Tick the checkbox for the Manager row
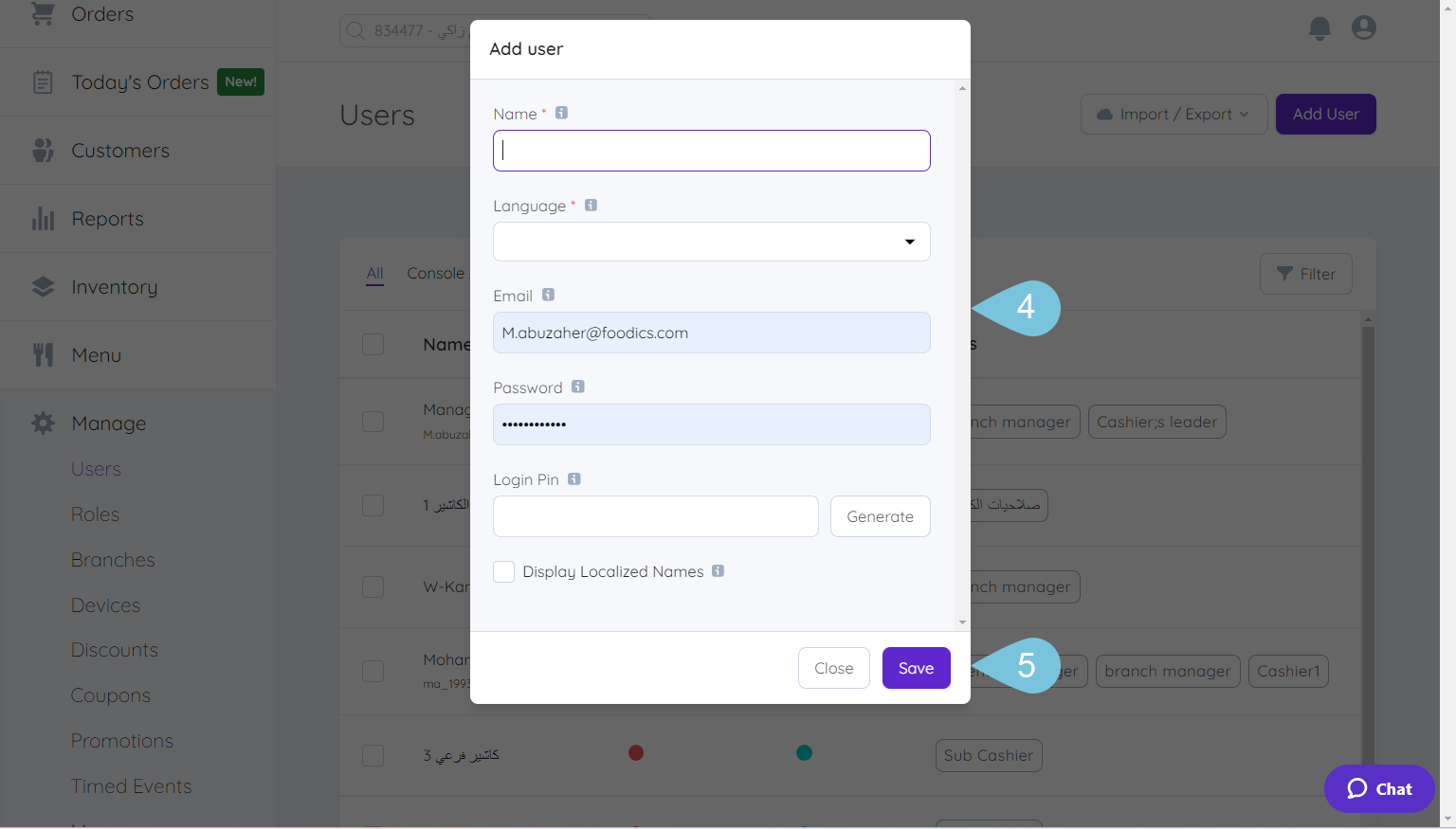Viewport: 1456px width, 829px height. click(x=373, y=422)
